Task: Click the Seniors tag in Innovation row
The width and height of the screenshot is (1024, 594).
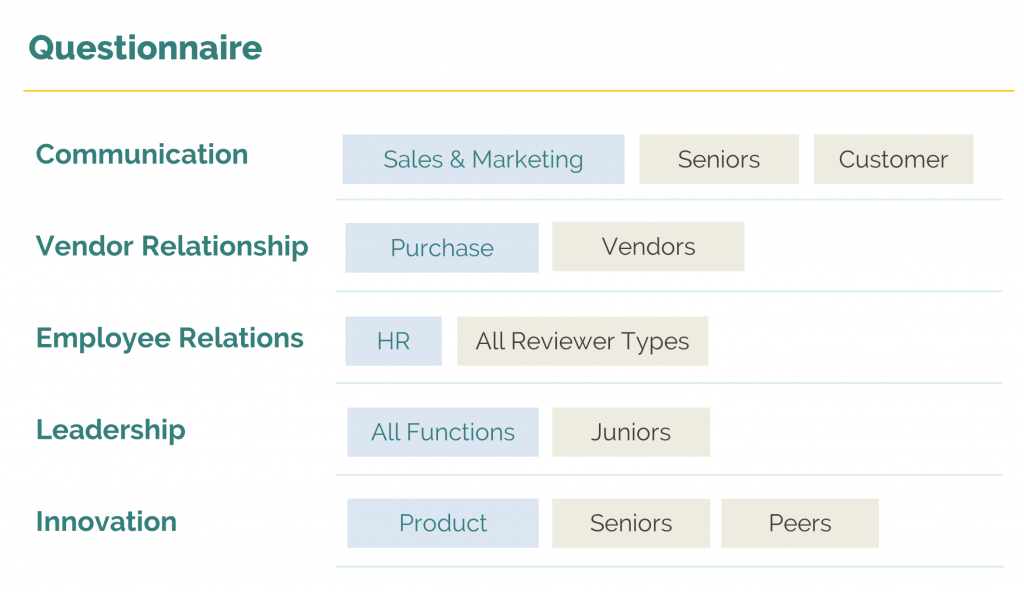Action: [631, 524]
